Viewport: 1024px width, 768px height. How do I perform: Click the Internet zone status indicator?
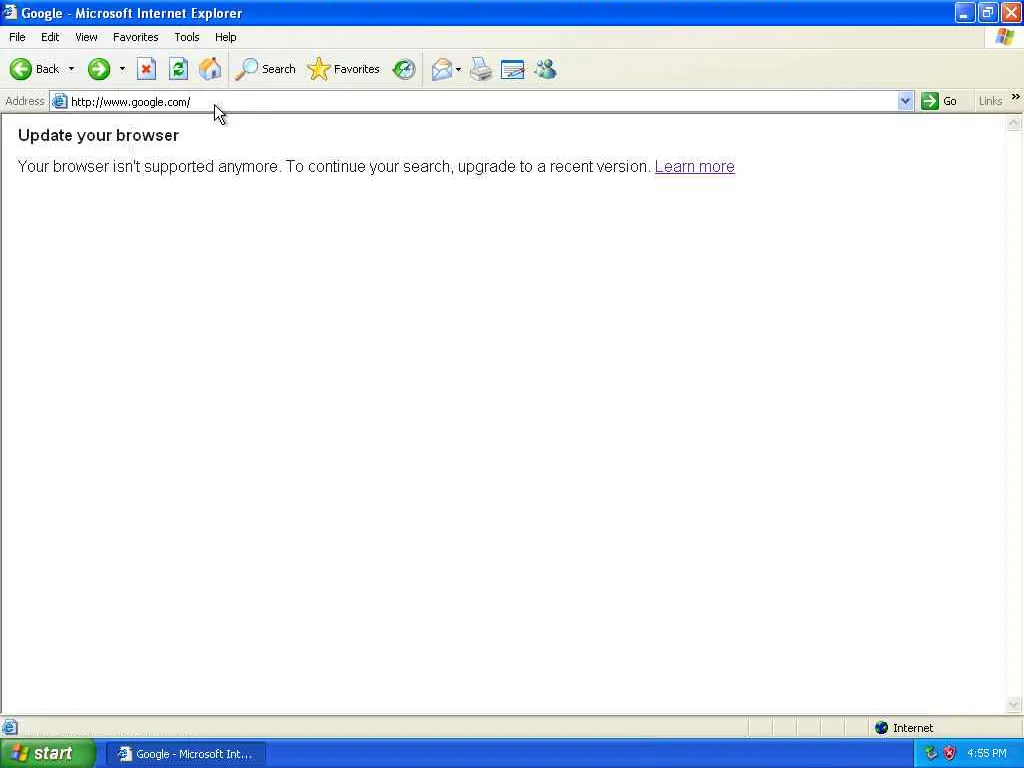pos(904,728)
